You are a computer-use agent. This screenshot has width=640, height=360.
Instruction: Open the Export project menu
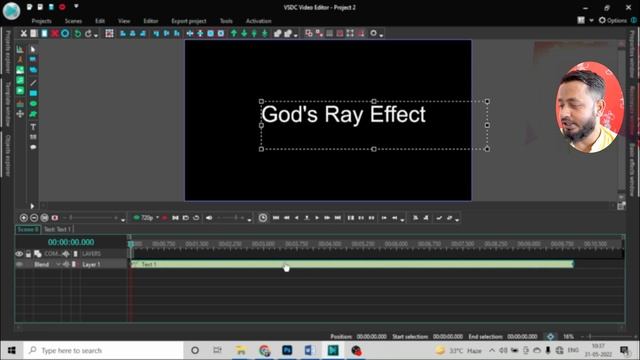click(x=189, y=21)
